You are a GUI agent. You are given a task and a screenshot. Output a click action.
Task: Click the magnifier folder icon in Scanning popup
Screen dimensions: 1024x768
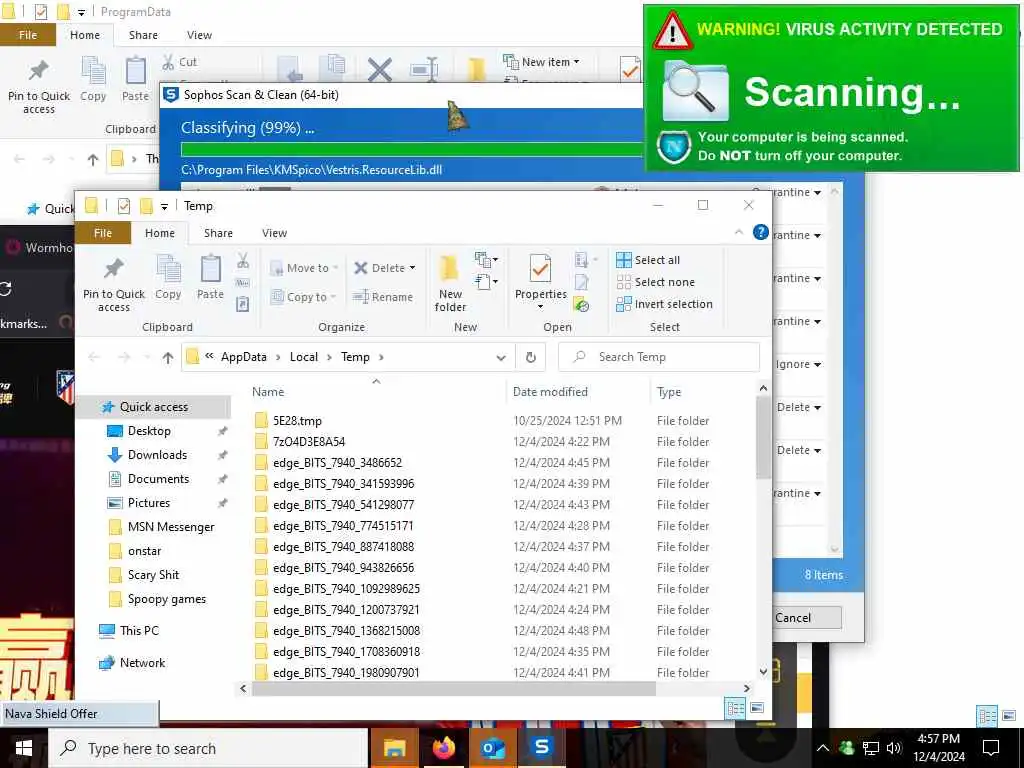695,91
